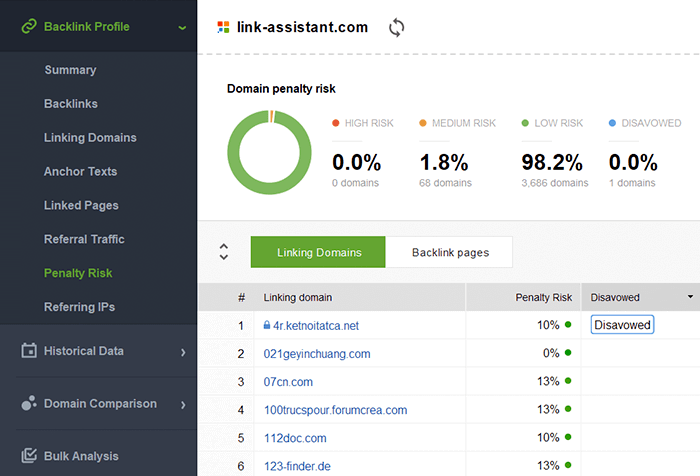Viewport: 700px width, 476px height.
Task: Select Penalty Risk in sidebar
Action: coord(78,273)
